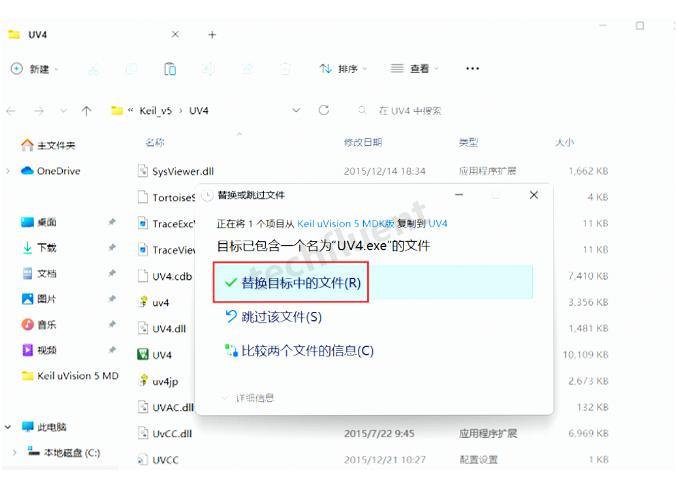Sort by Type (类型) column header
Screen dimensions: 677x488
pyautogui.click(x=468, y=142)
